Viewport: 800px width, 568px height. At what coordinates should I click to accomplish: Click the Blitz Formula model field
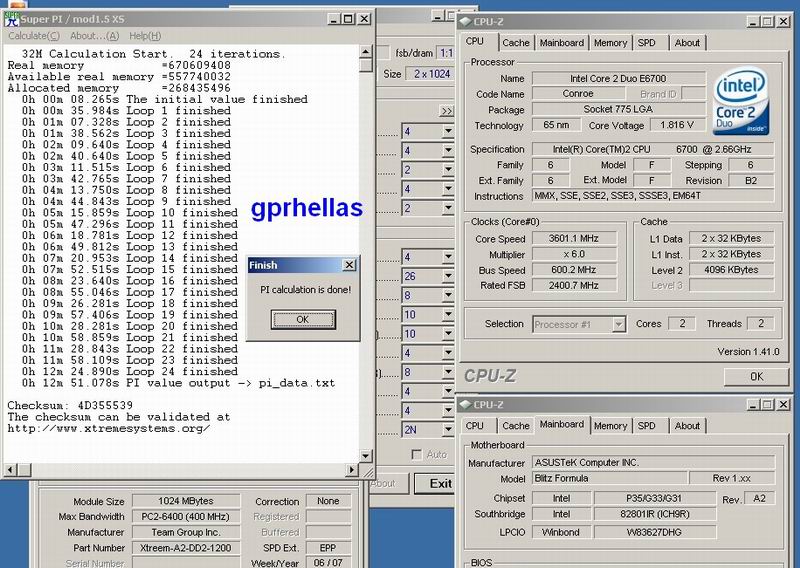(609, 478)
